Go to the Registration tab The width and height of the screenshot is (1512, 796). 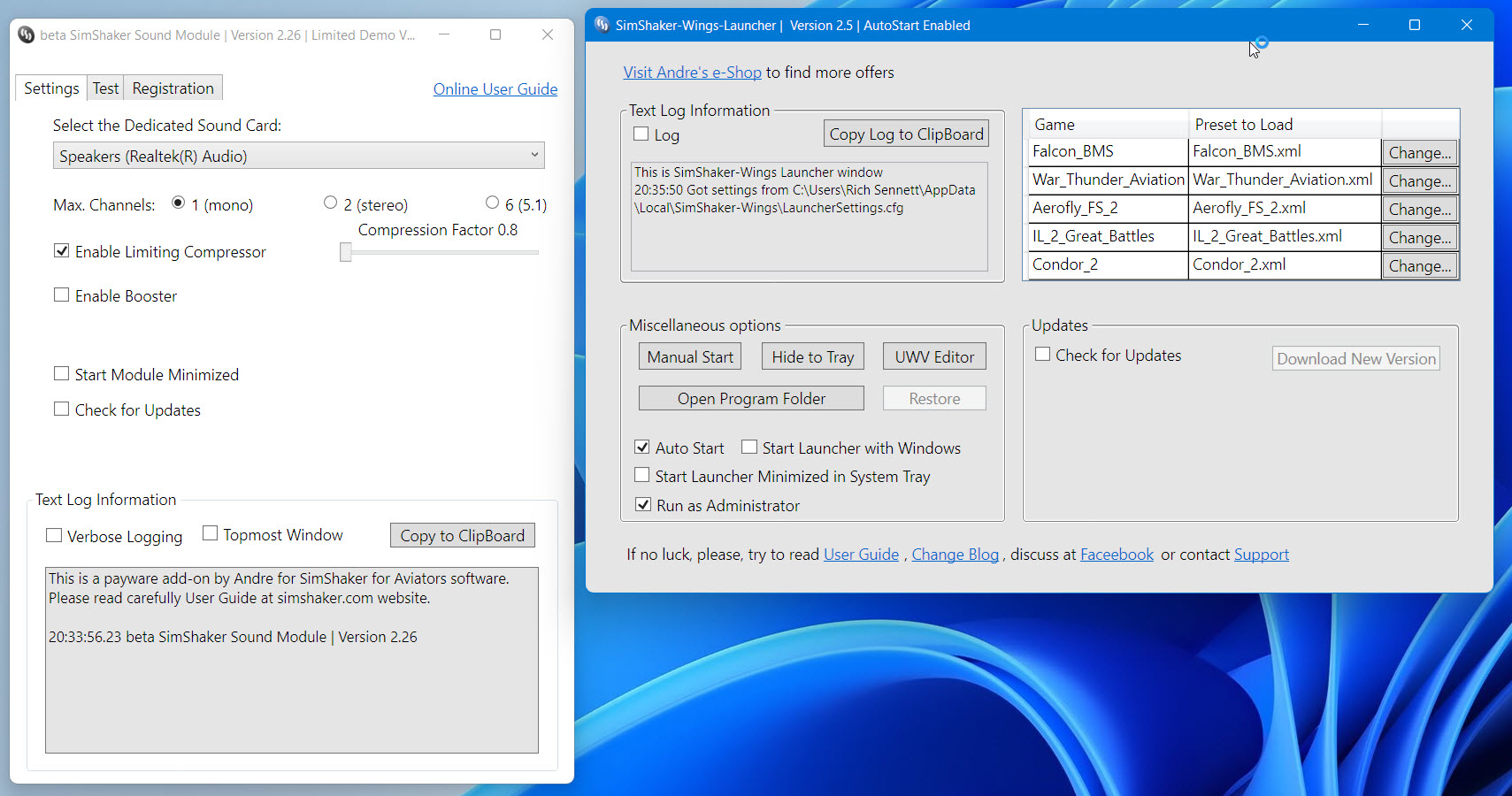coord(173,88)
